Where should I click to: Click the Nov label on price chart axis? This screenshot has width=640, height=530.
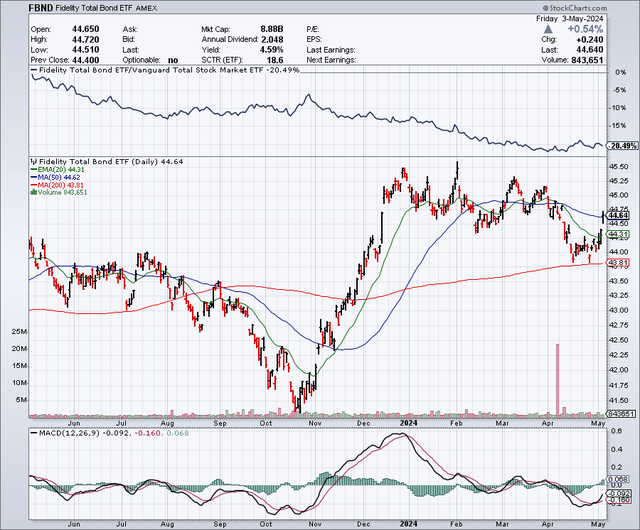point(315,423)
